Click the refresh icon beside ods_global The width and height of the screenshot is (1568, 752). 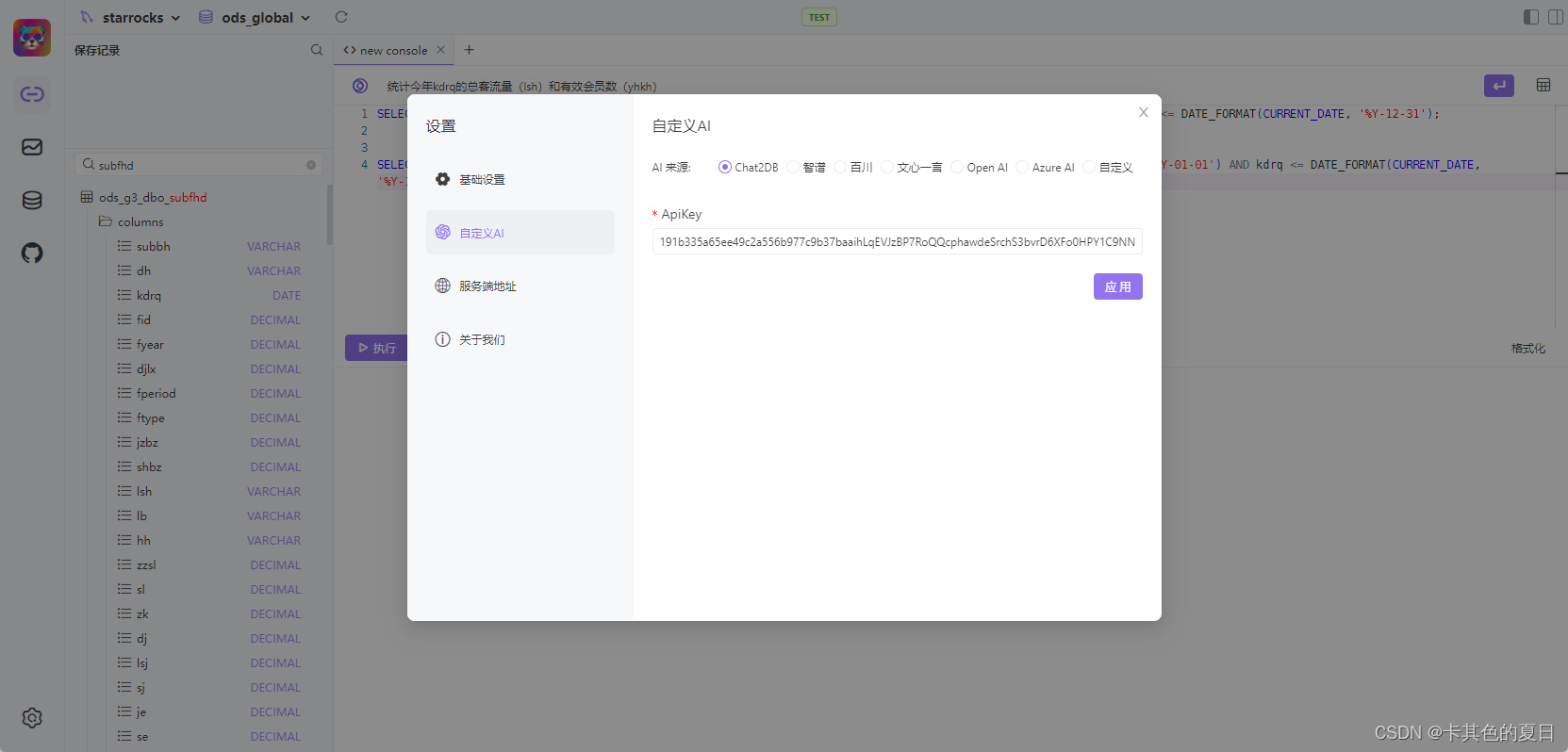click(341, 17)
